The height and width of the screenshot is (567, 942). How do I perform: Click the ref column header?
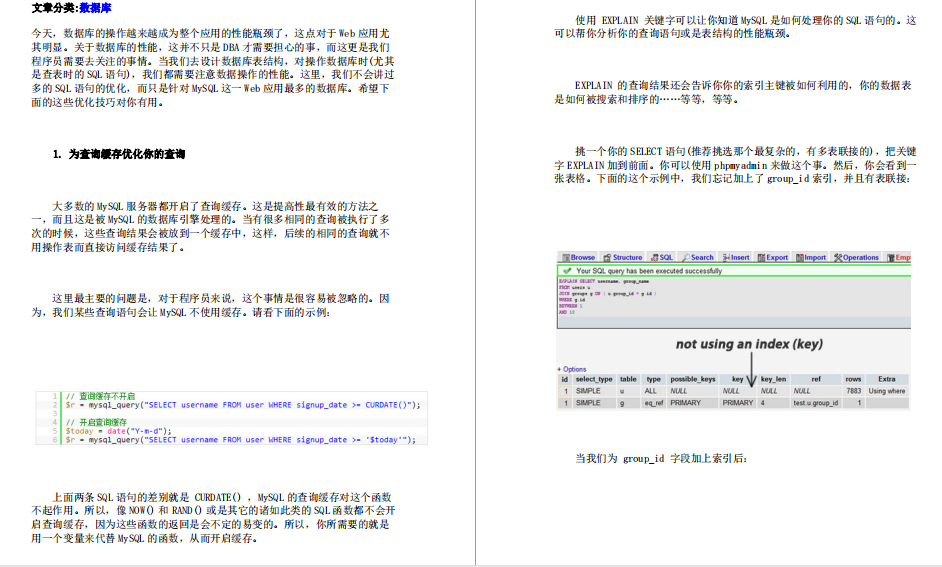point(816,379)
